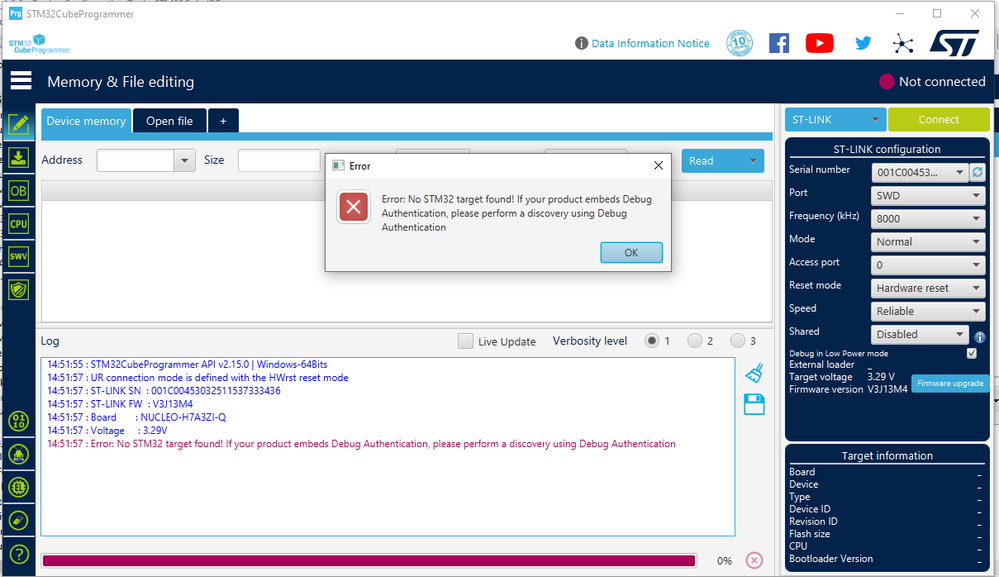Open the Speed Reliable dropdown
The width and height of the screenshot is (999, 577).
[x=928, y=311]
